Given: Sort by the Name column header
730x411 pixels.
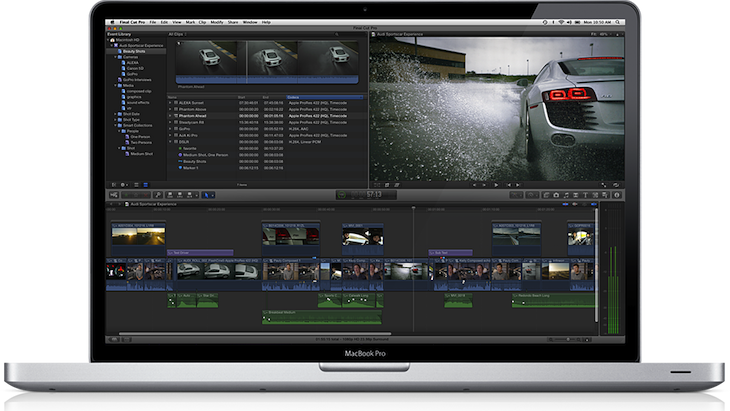Looking at the screenshot, I should click(x=173, y=97).
